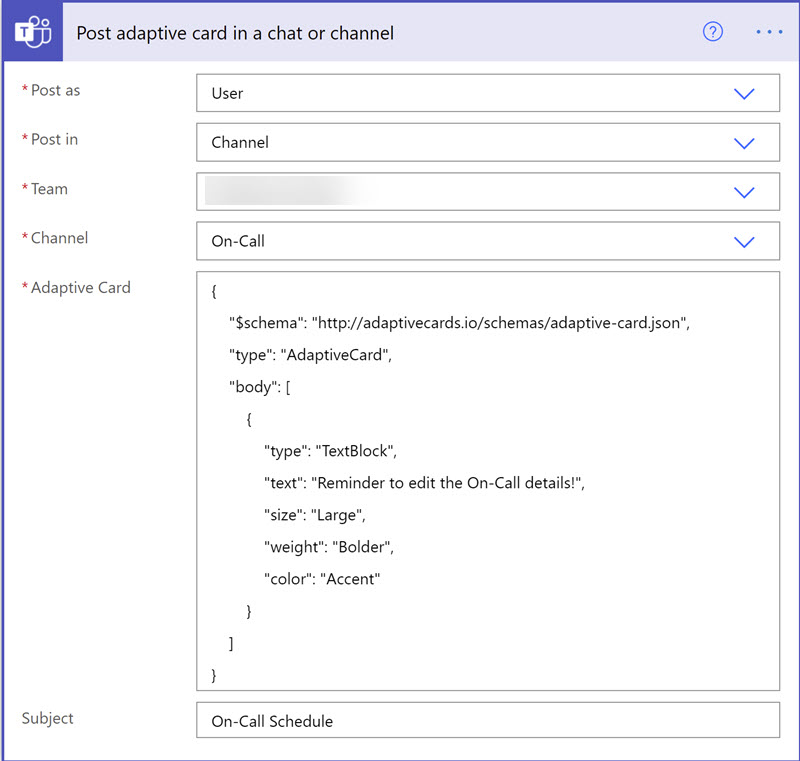Select the Post in field showing Channel
Image resolution: width=800 pixels, height=761 pixels.
point(488,142)
